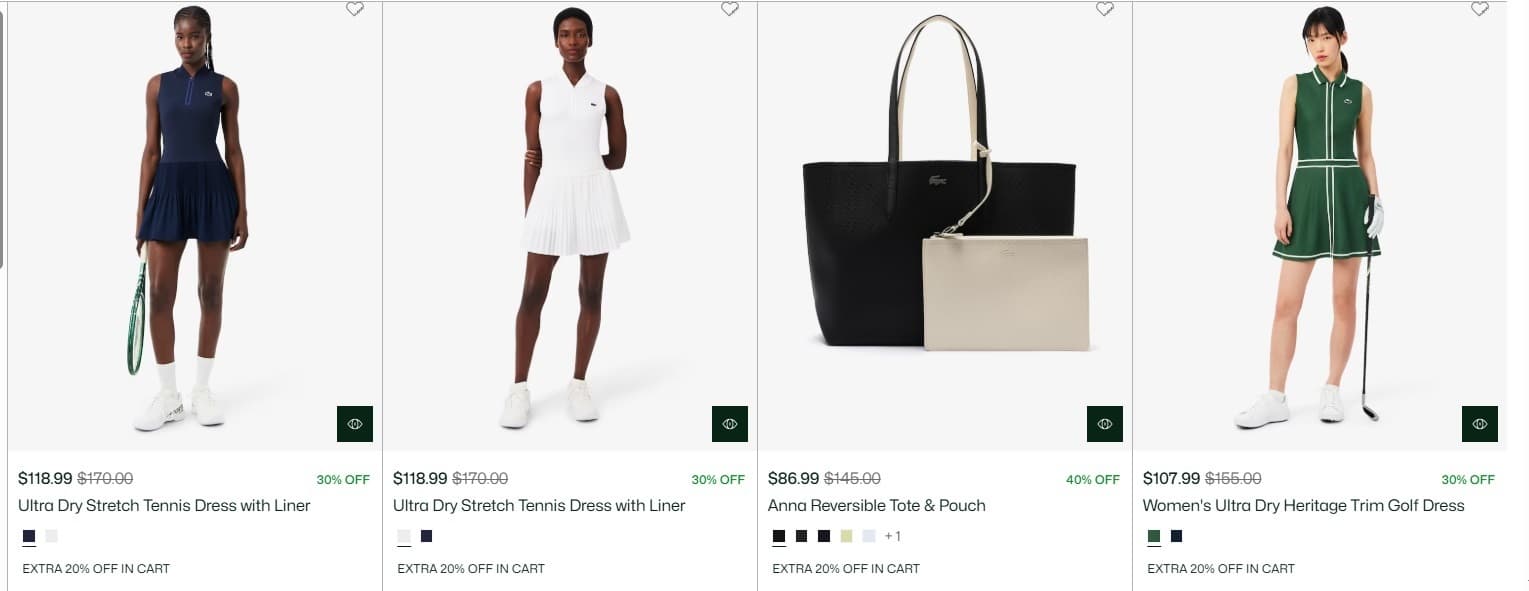Favorite the navy tennis dress with heart icon
1529x591 pixels.
click(355, 8)
